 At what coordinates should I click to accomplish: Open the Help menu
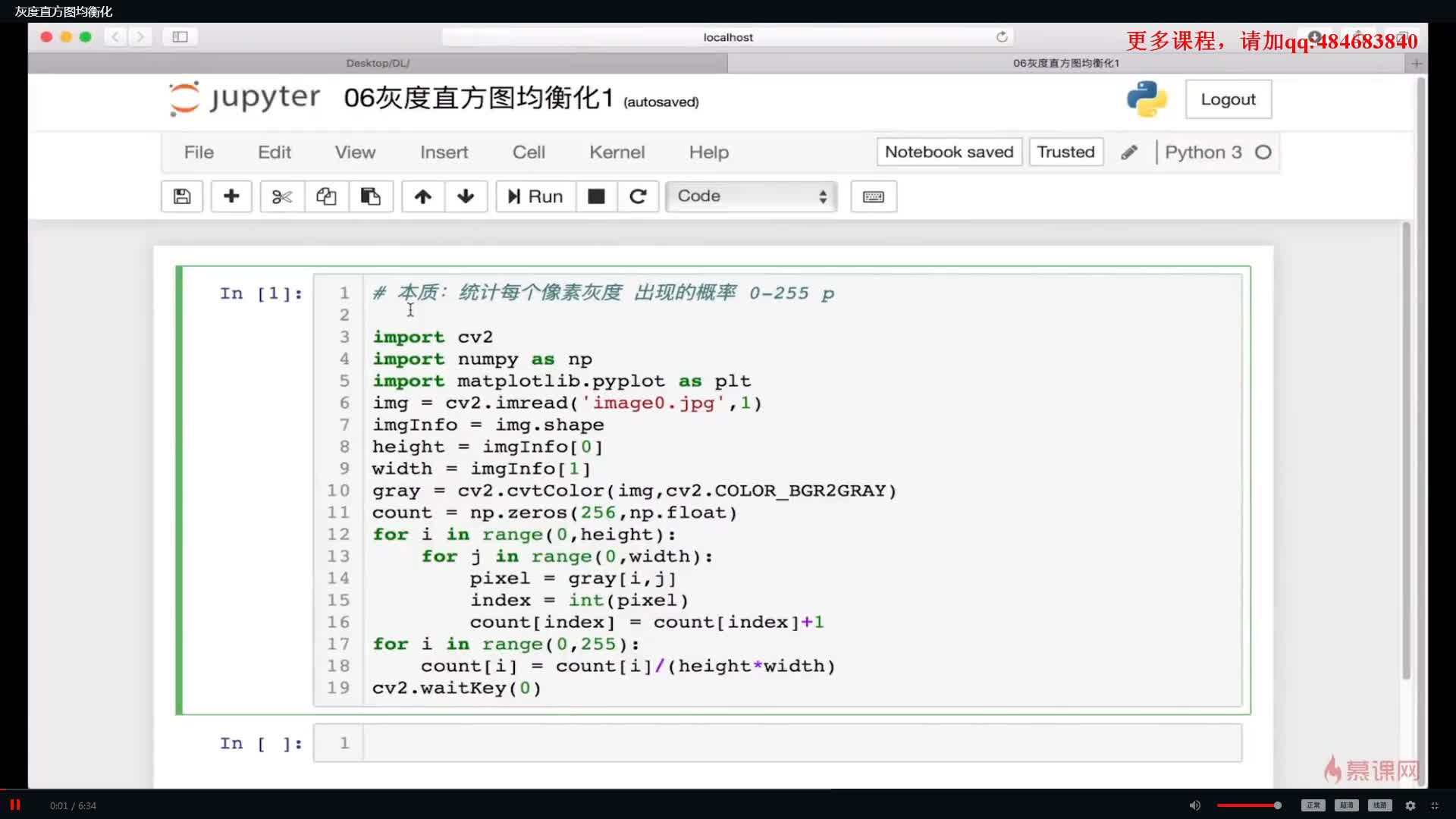[709, 152]
